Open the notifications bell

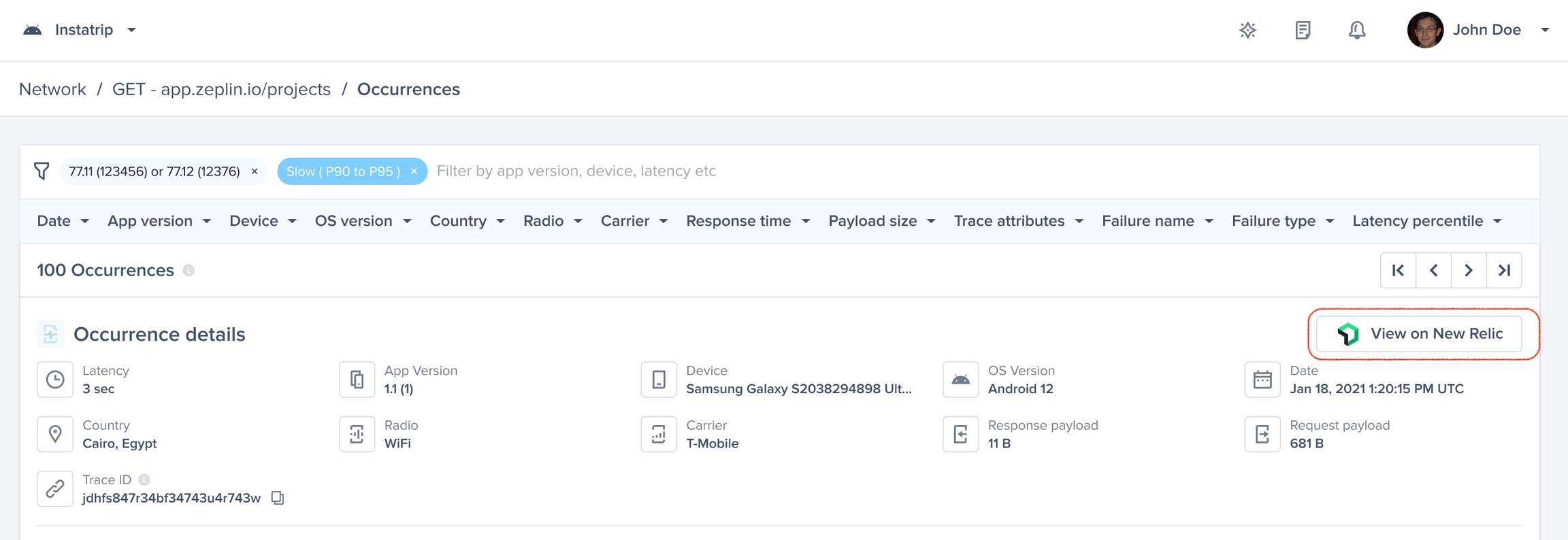(1356, 30)
